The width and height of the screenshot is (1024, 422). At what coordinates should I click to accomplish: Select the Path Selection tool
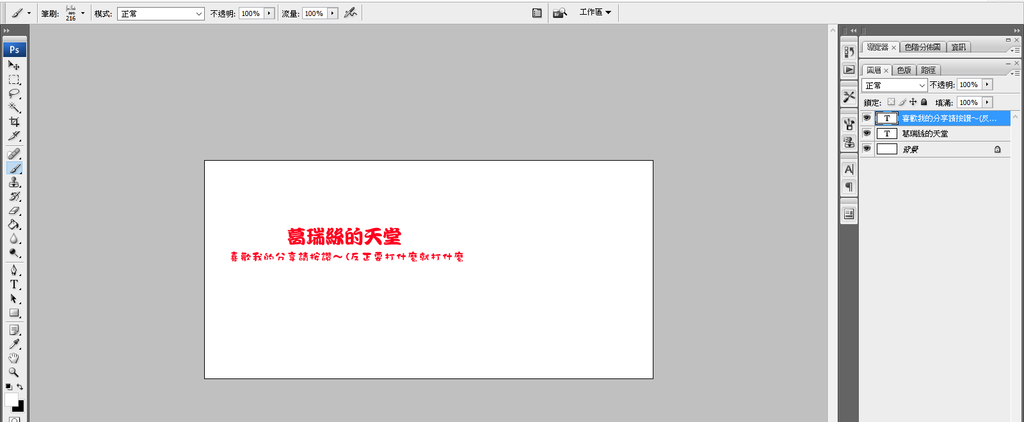14,299
